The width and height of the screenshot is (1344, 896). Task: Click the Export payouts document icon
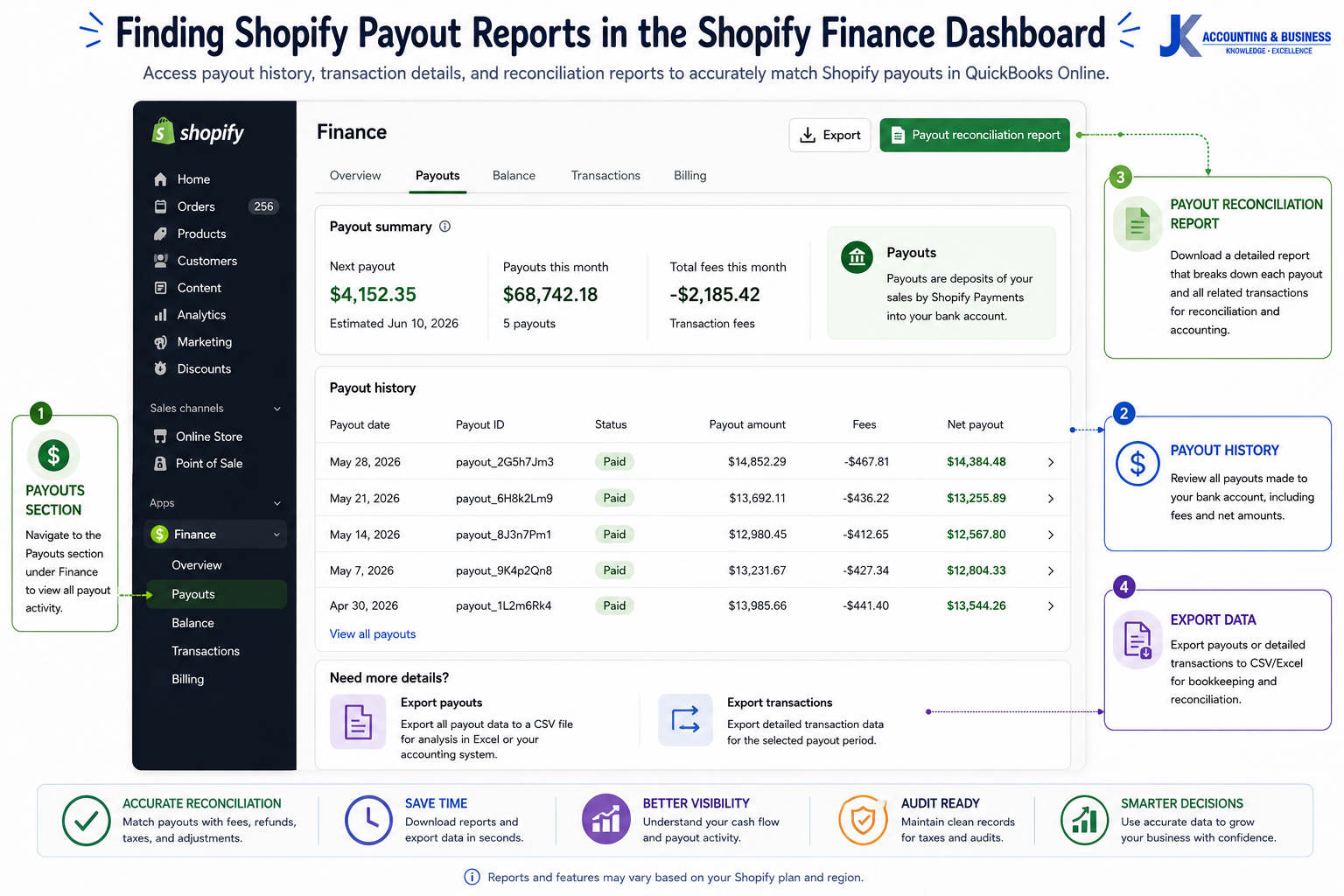point(358,722)
